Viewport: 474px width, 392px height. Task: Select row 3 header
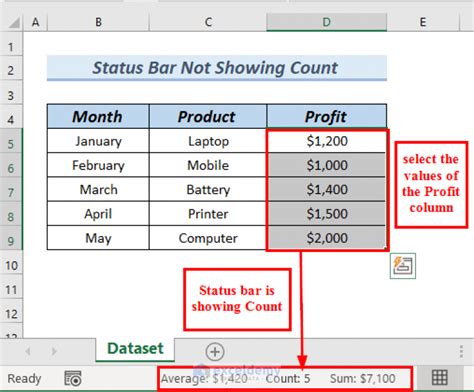[11, 93]
